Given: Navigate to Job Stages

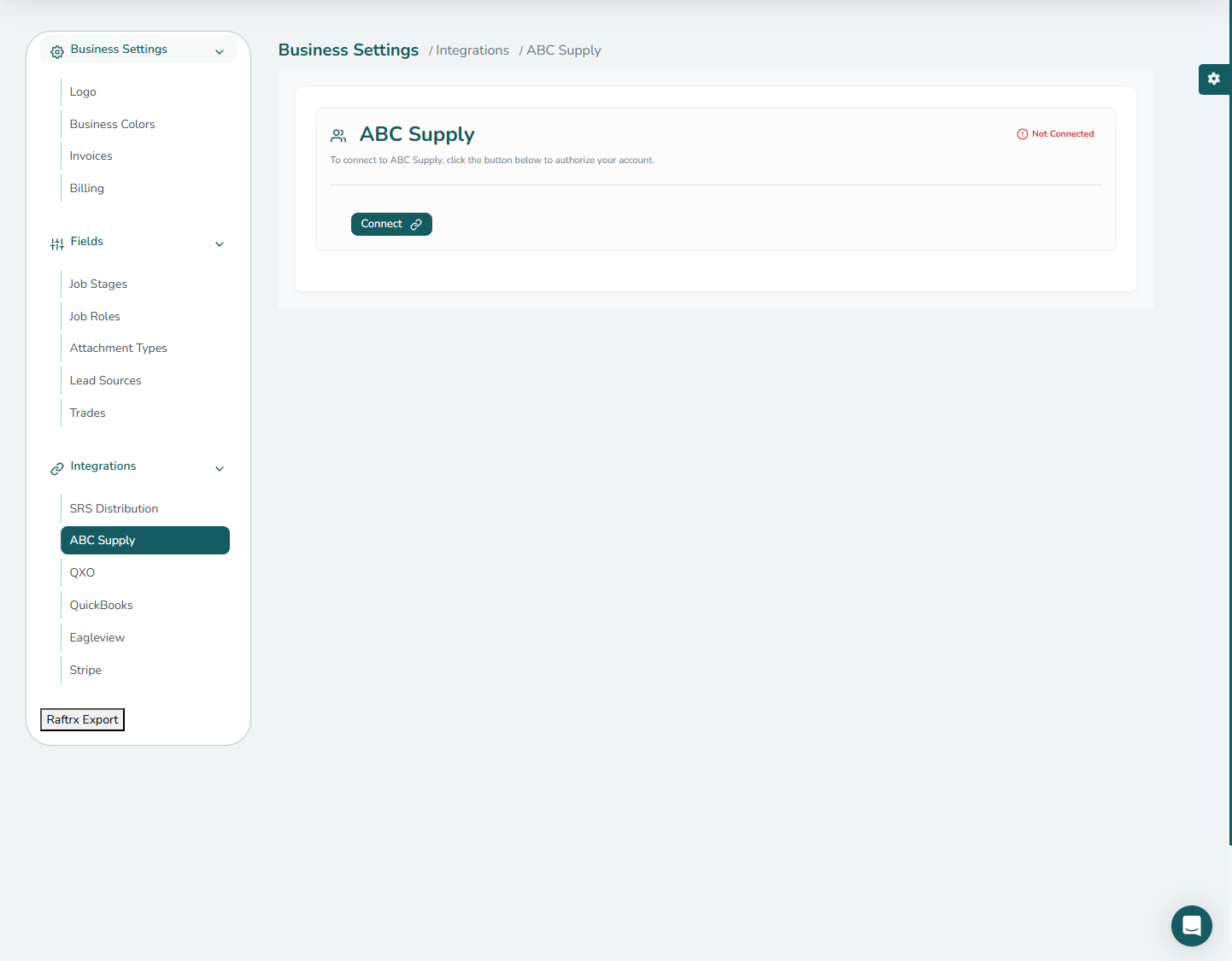Looking at the screenshot, I should click(x=98, y=284).
